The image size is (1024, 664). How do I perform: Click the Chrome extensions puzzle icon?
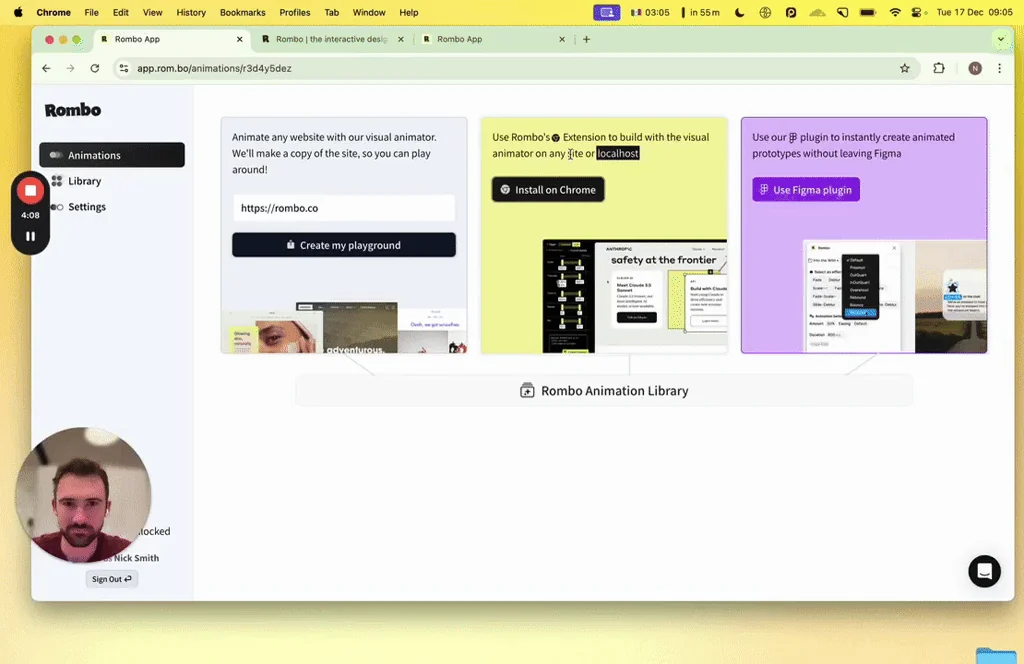point(938,68)
